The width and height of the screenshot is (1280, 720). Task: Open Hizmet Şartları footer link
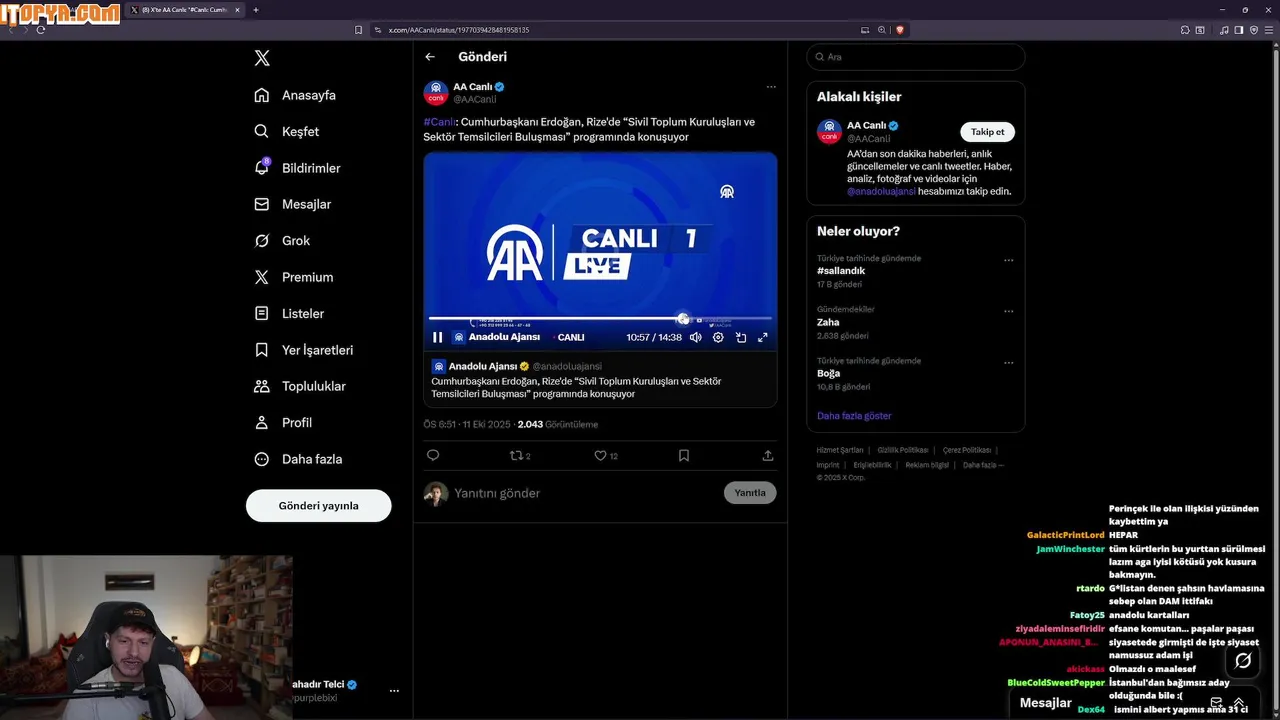839,450
